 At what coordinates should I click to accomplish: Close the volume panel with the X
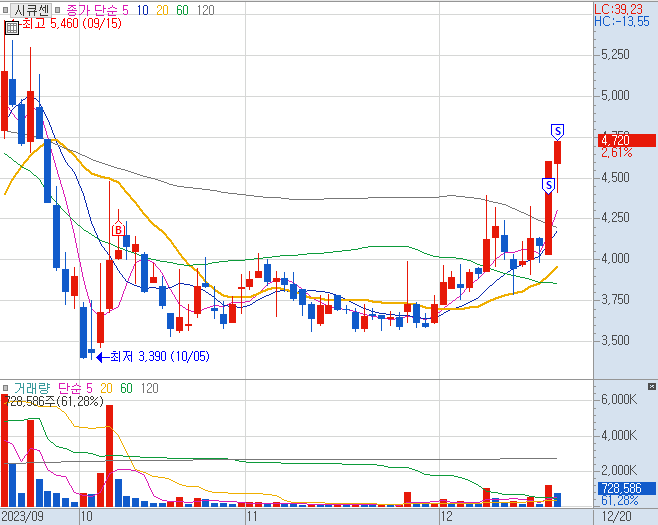652,387
